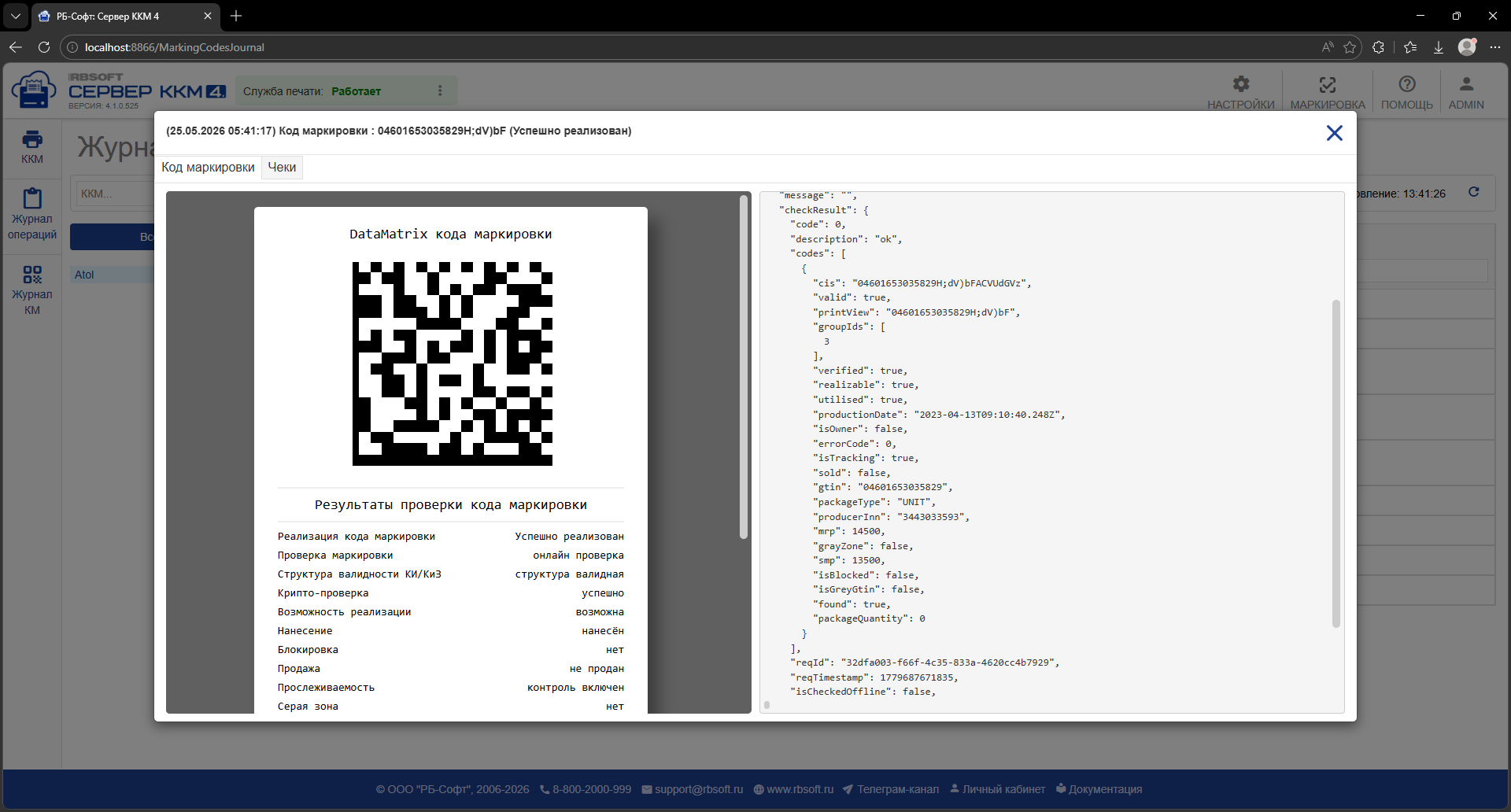View site information for localhost
This screenshot has height=812, width=1511.
[72, 47]
